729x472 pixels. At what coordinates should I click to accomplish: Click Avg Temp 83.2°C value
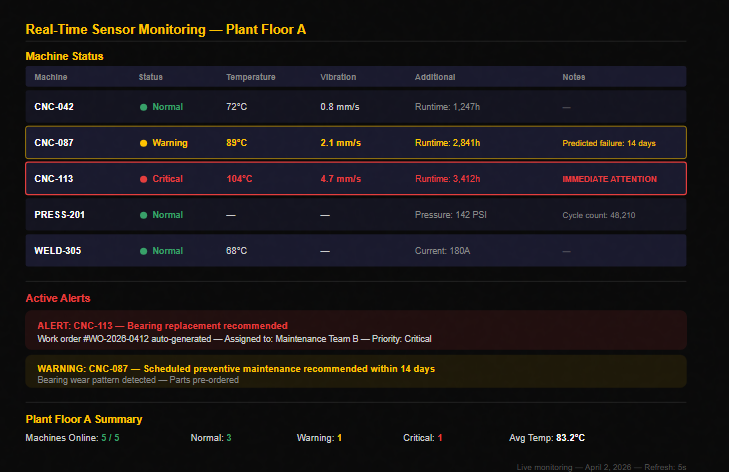[570, 438]
